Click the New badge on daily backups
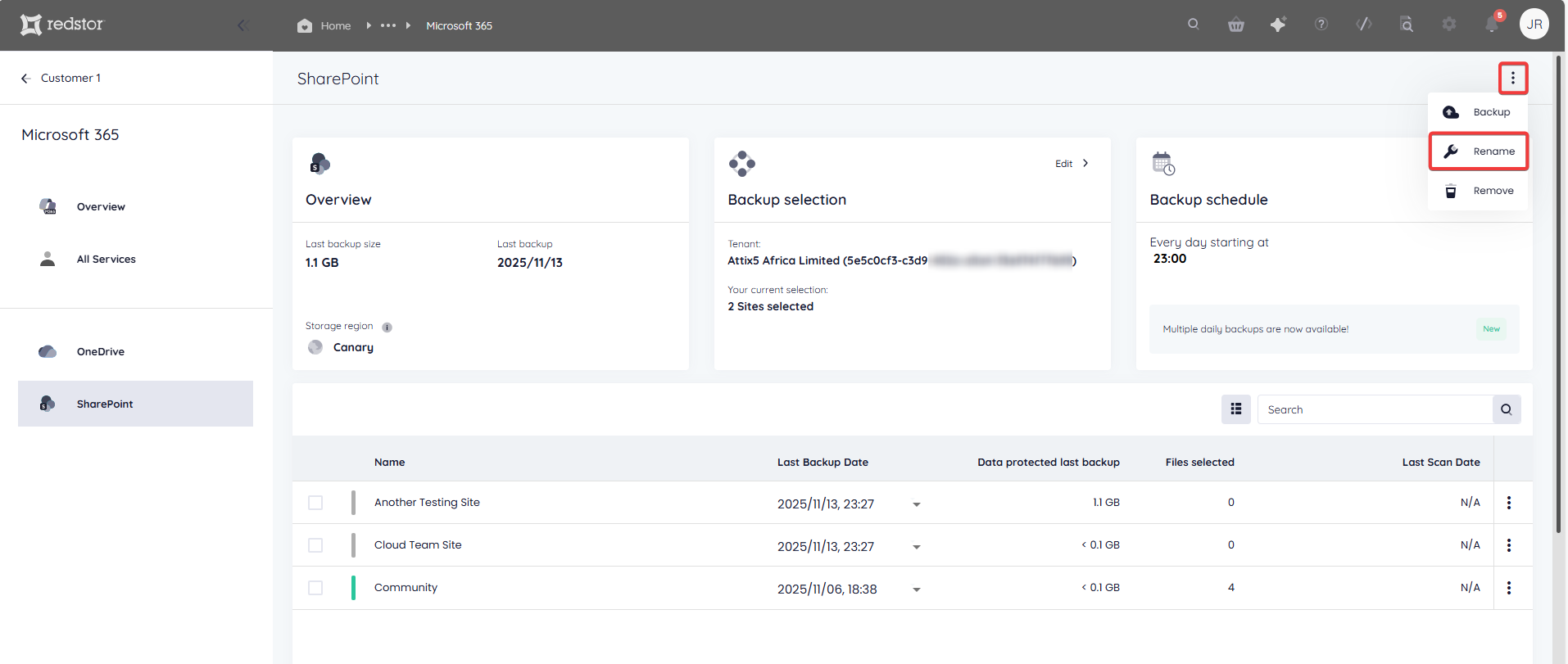This screenshot has height=664, width=1568. tap(1491, 329)
